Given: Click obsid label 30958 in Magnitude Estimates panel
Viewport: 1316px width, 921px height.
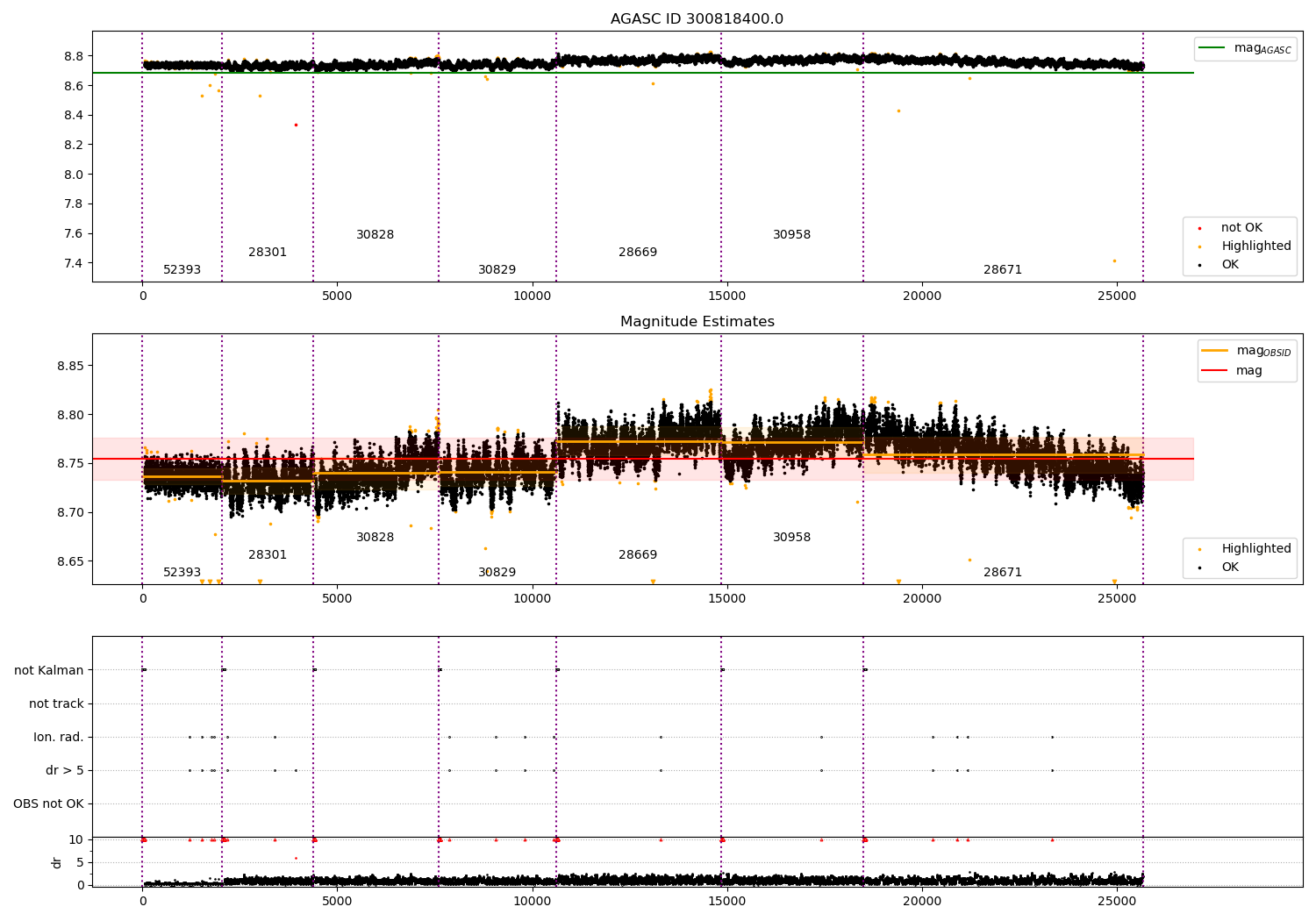Looking at the screenshot, I should click(791, 538).
